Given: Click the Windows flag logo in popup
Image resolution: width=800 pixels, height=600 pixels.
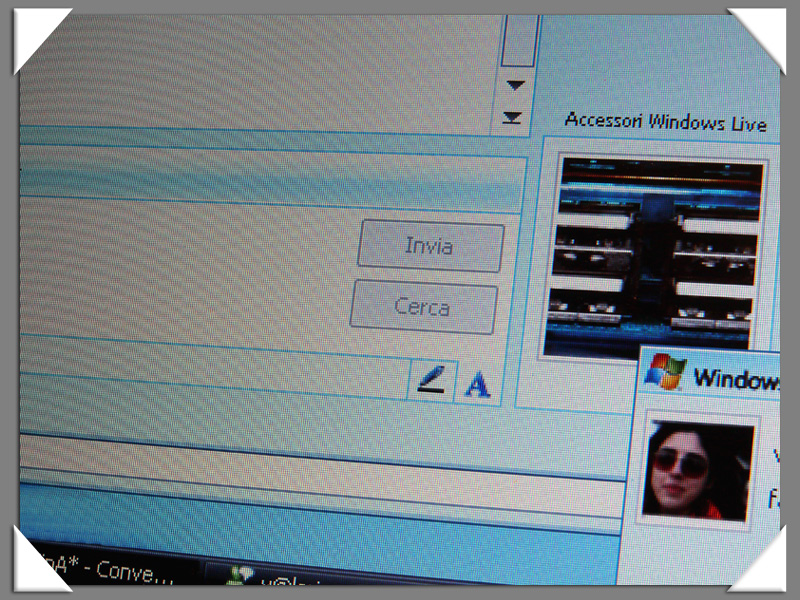Looking at the screenshot, I should pyautogui.click(x=664, y=373).
